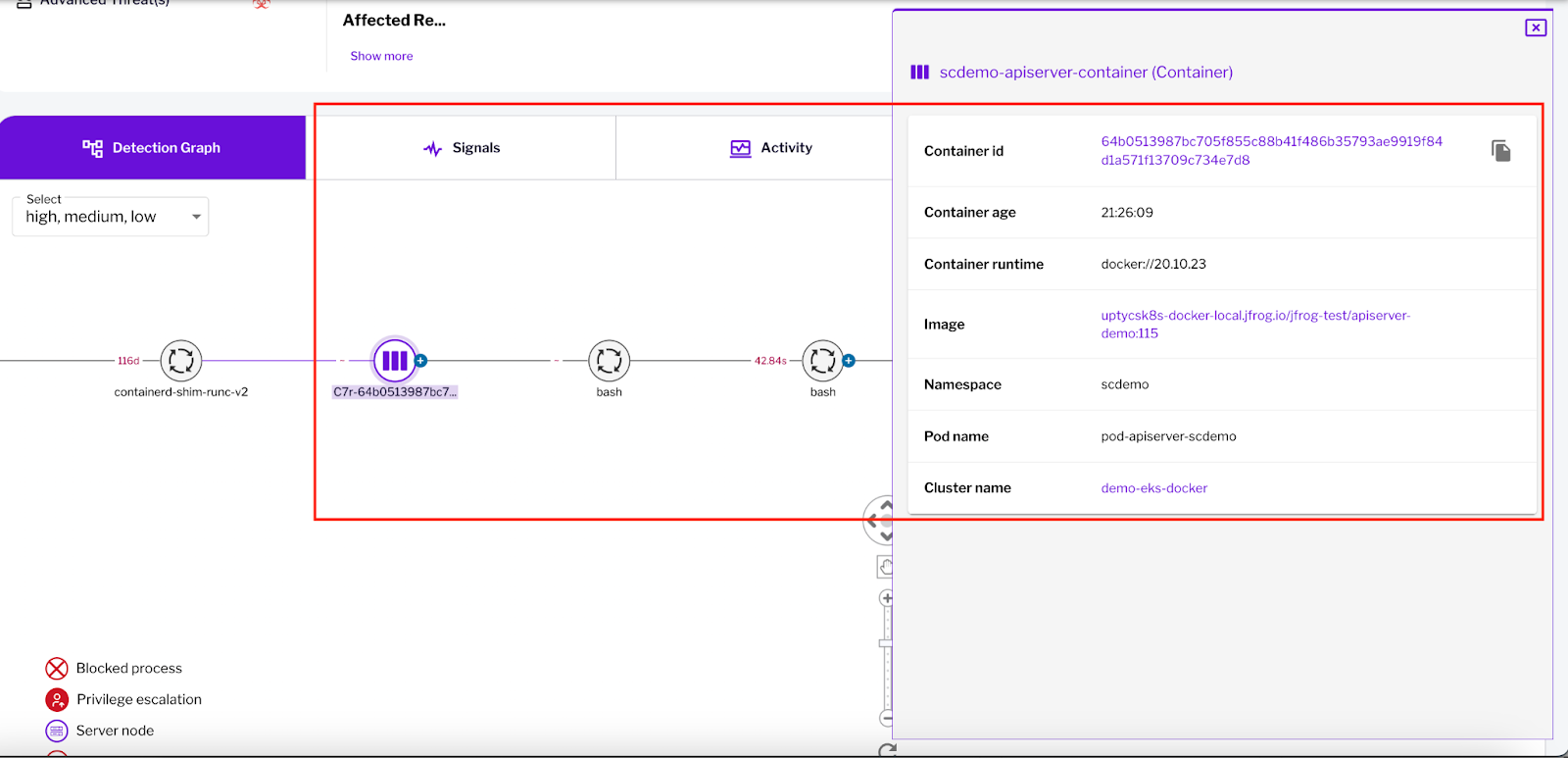The image size is (1568, 758).
Task: Expand the plus badge on second bash node
Action: tap(849, 361)
